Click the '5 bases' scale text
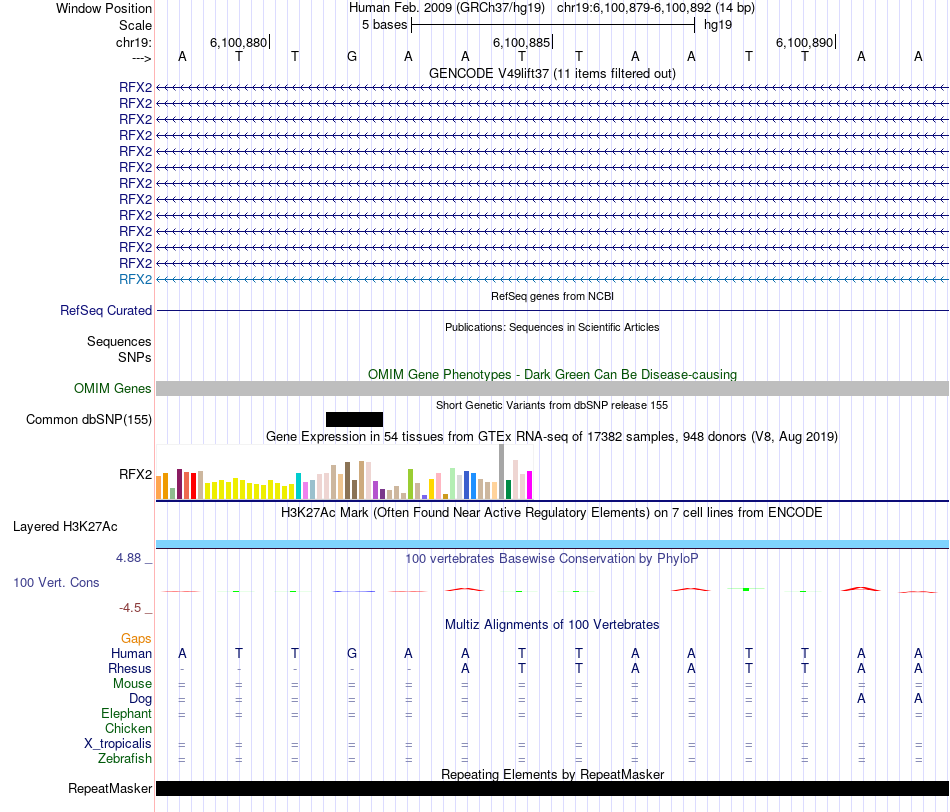Screen dimensions: 950x812 (x=384, y=25)
